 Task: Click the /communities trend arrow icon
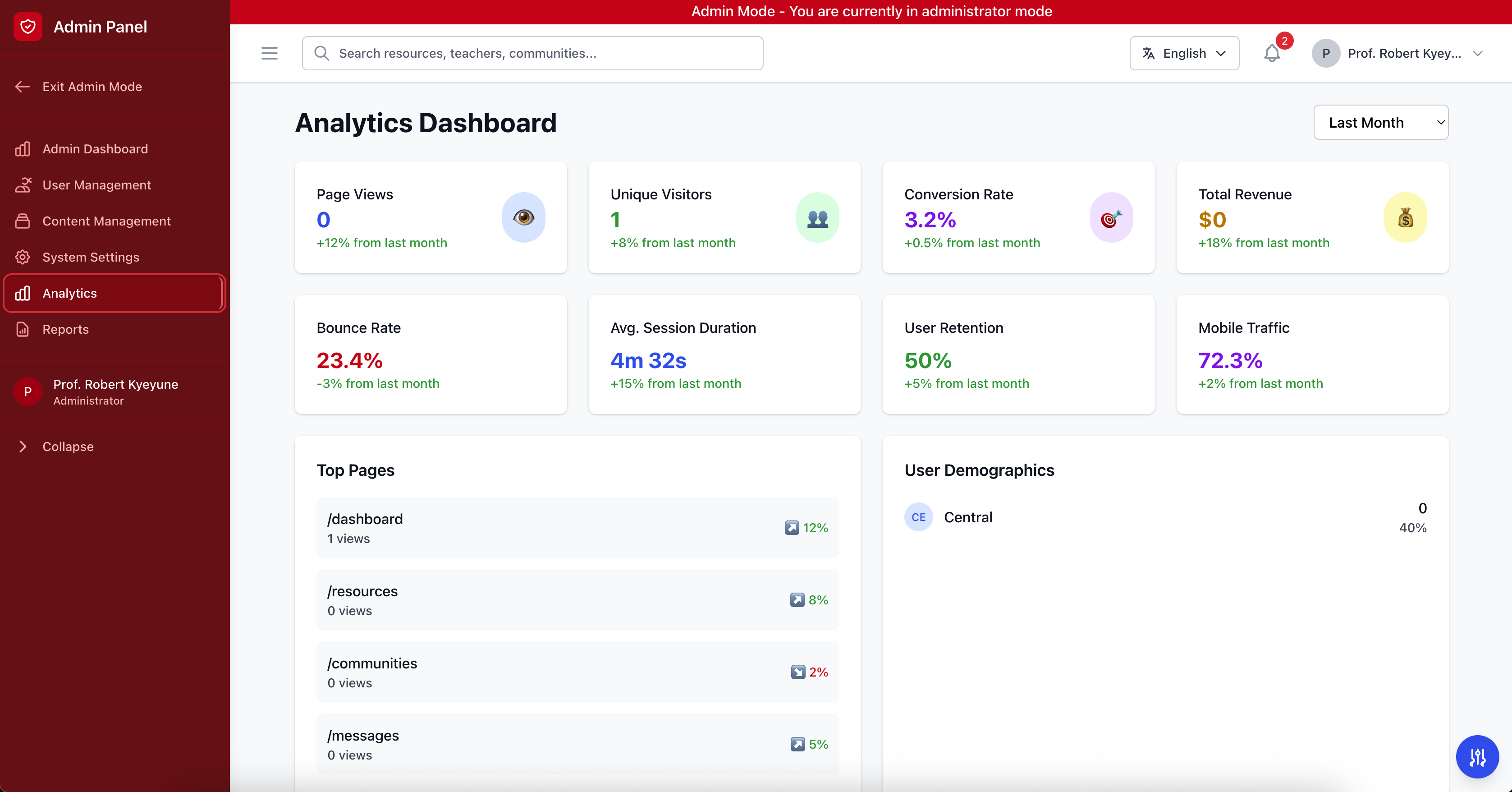[x=797, y=672]
